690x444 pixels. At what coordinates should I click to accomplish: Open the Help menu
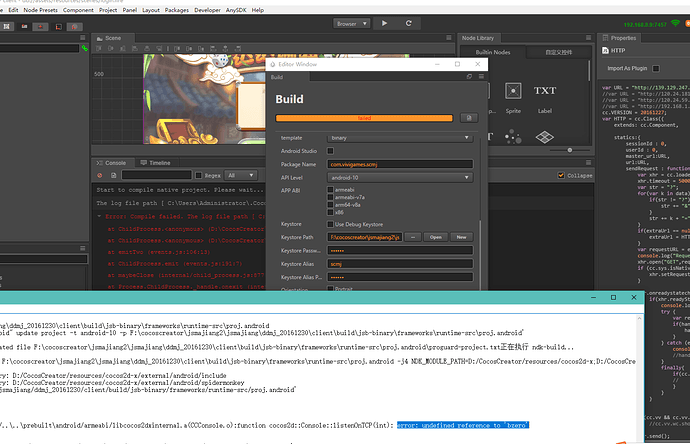point(258,10)
